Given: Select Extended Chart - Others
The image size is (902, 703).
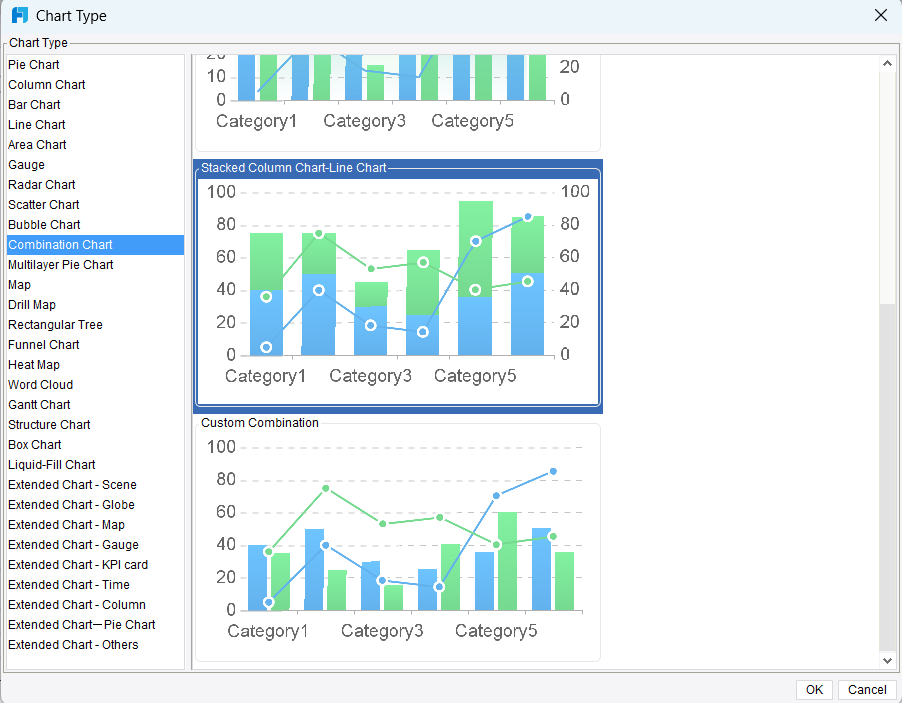Looking at the screenshot, I should 95,645.
